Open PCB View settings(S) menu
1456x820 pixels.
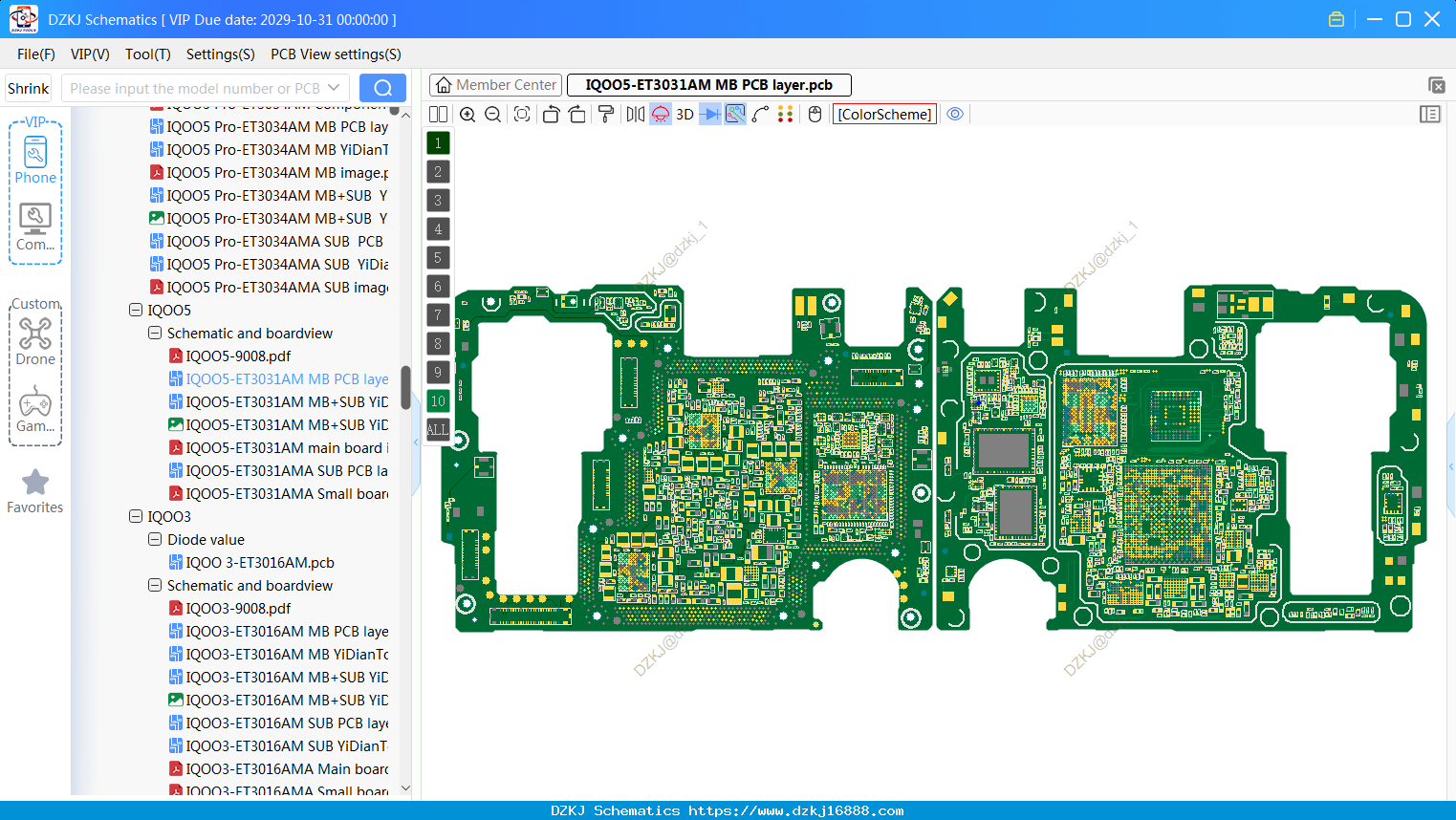click(336, 54)
